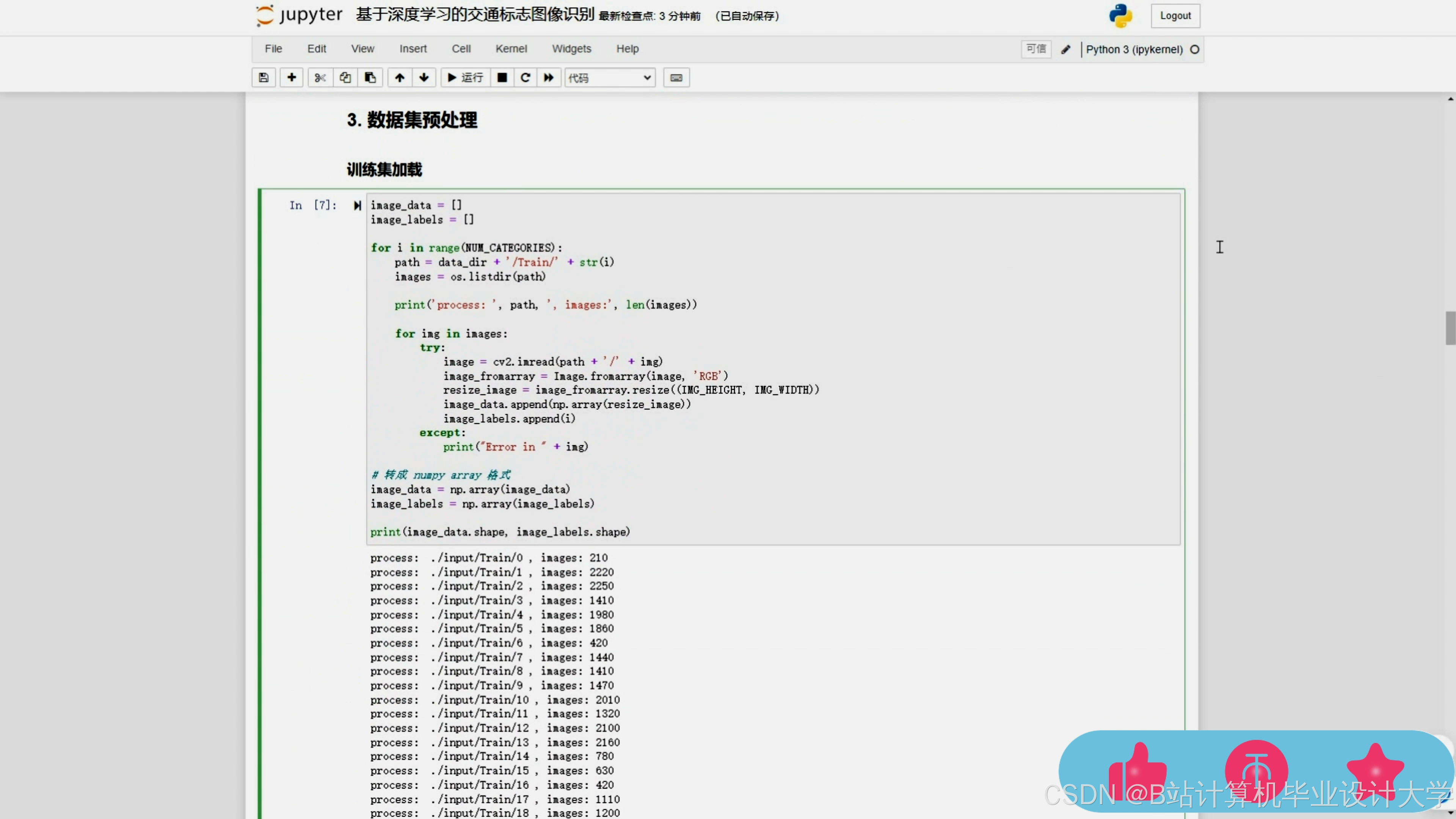Click the run-cell marker beside In [7]

[x=357, y=205]
